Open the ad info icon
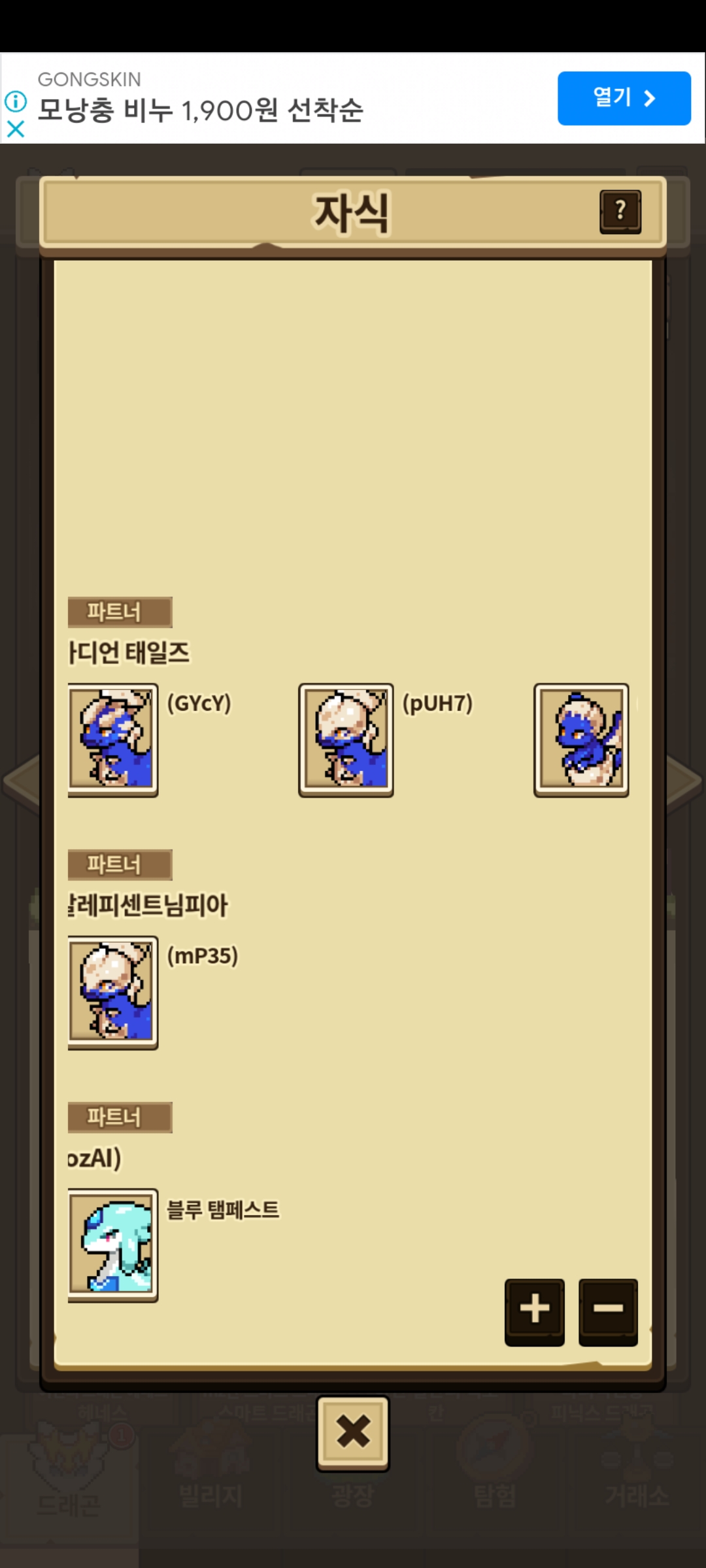The image size is (706, 1568). (x=16, y=101)
